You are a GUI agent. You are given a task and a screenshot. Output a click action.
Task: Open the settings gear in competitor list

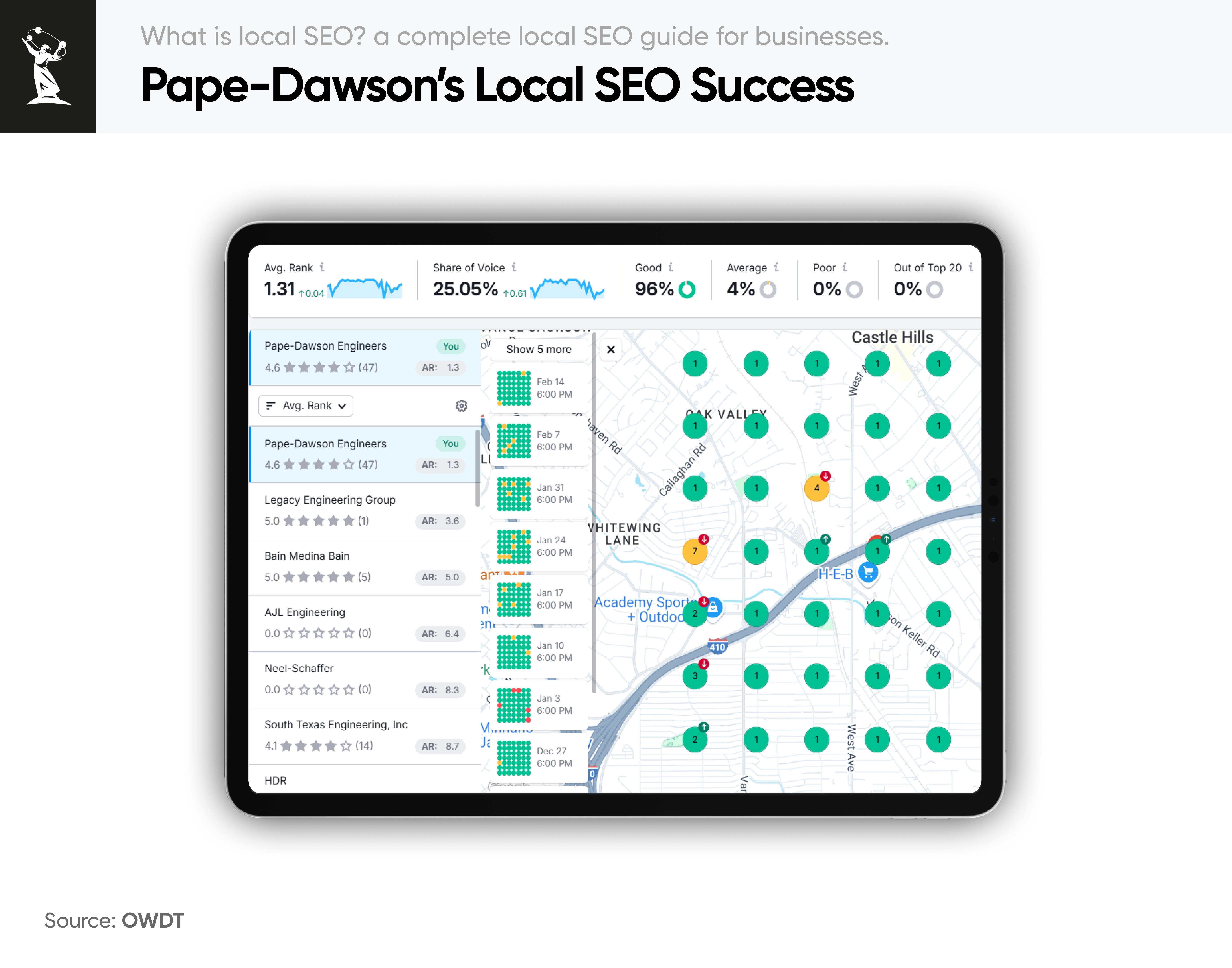coord(461,406)
